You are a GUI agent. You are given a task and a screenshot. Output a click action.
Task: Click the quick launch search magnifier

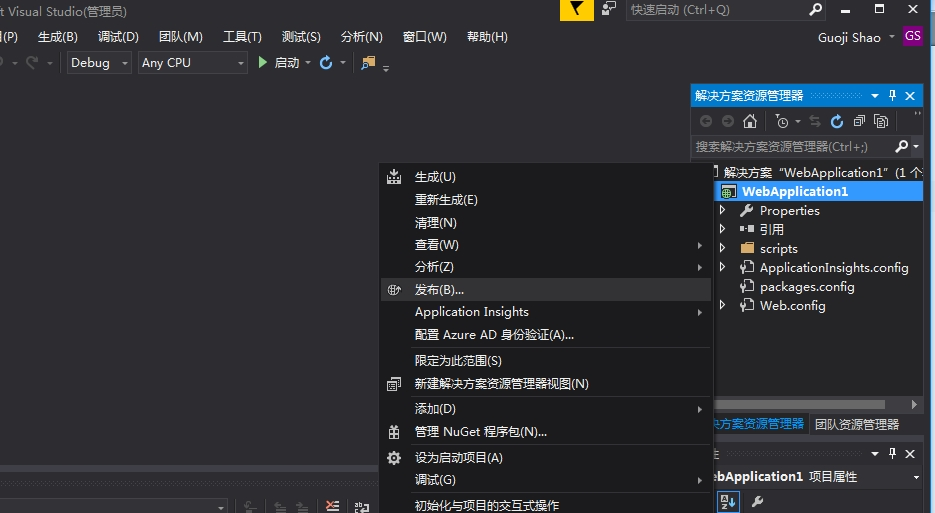(x=815, y=10)
